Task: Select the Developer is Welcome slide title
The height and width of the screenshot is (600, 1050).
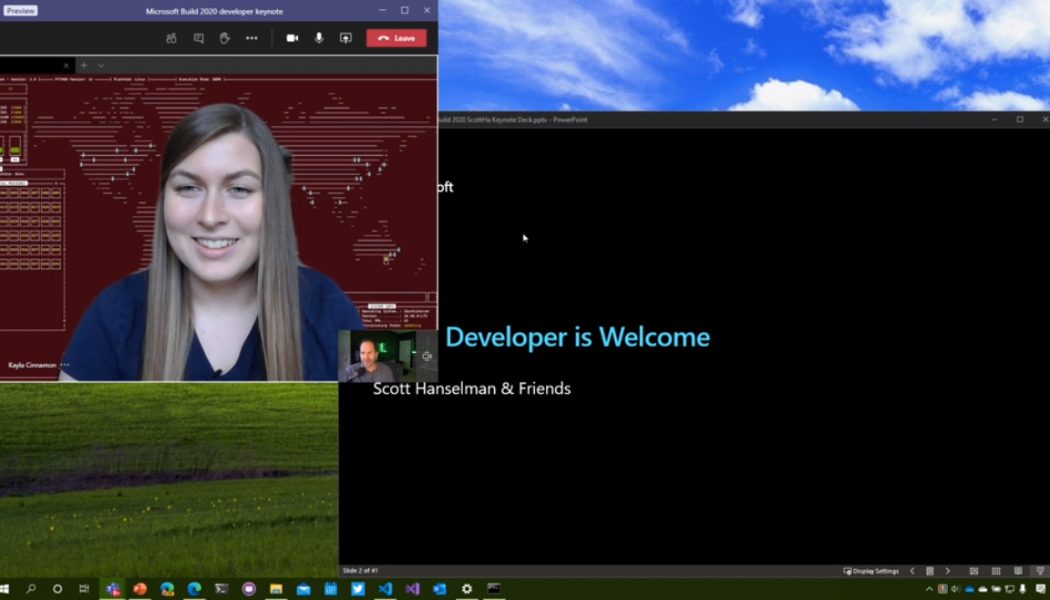Action: (578, 337)
